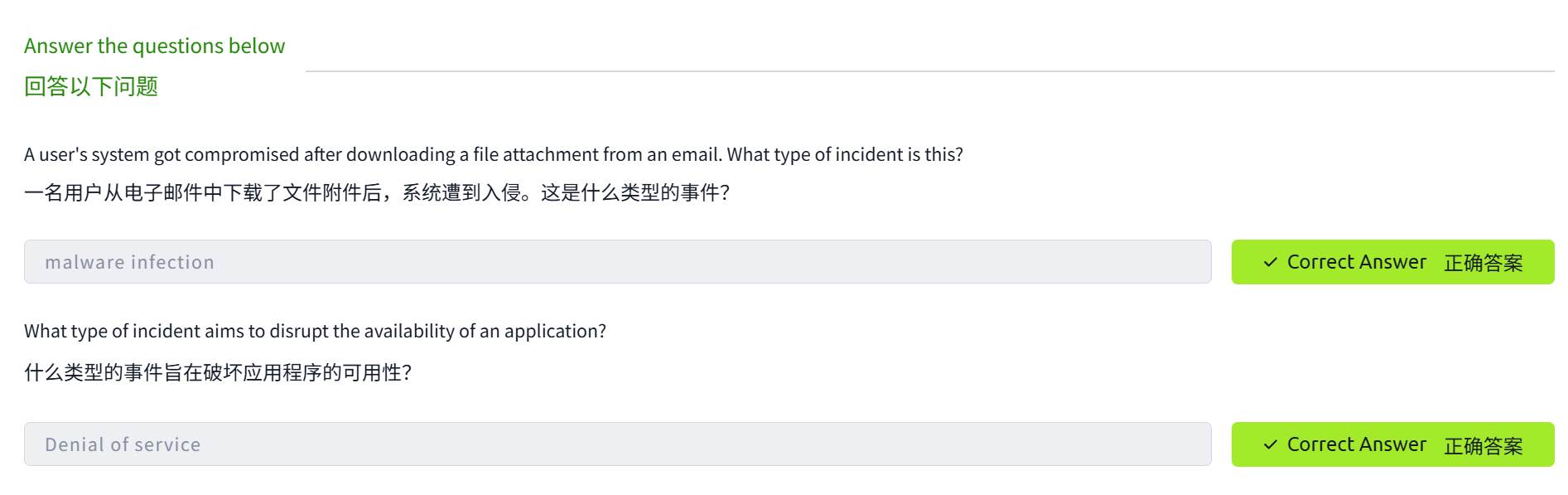
Task: Select the "Answer the questions below" heading
Action: click(x=154, y=46)
